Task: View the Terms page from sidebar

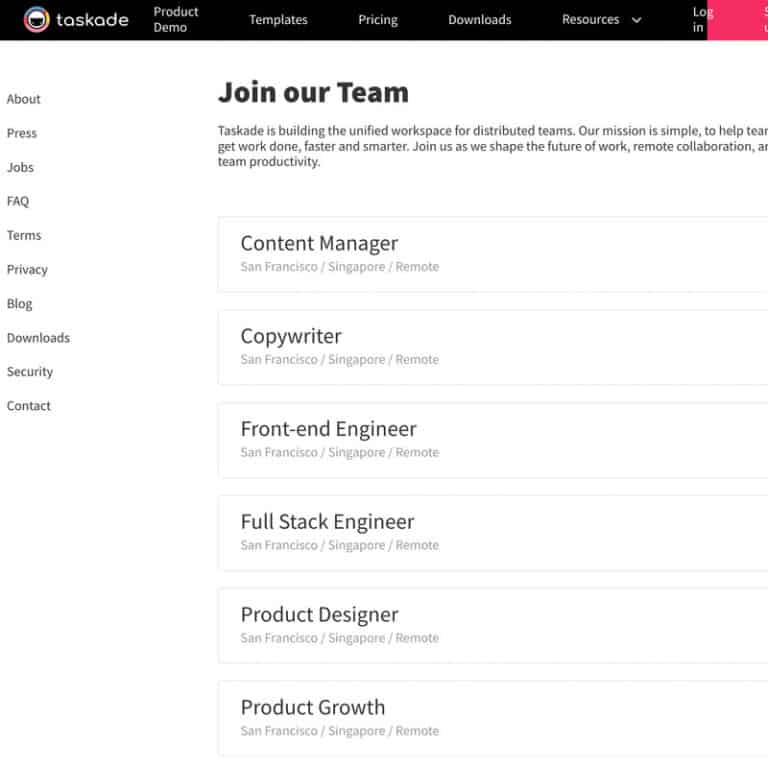Action: [24, 235]
